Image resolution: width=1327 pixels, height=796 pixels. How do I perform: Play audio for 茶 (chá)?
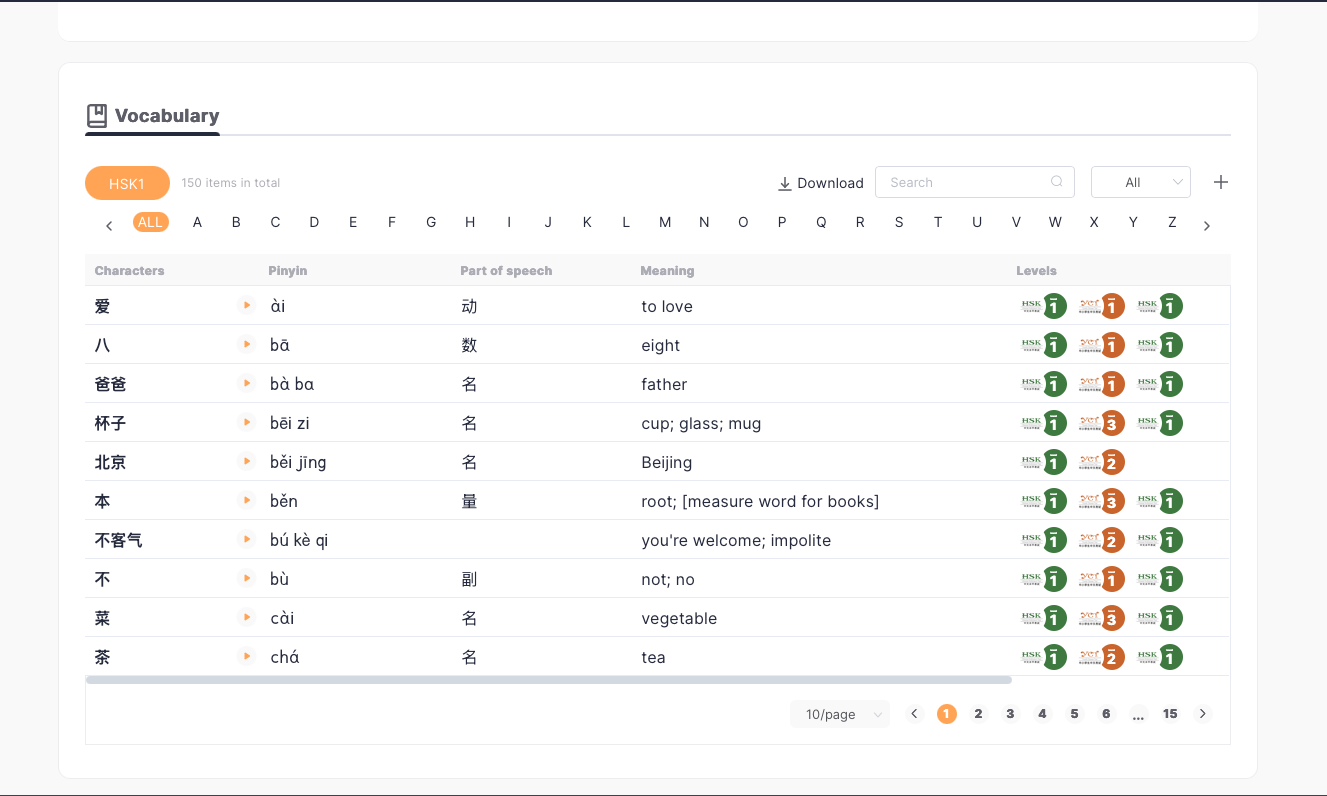point(247,656)
